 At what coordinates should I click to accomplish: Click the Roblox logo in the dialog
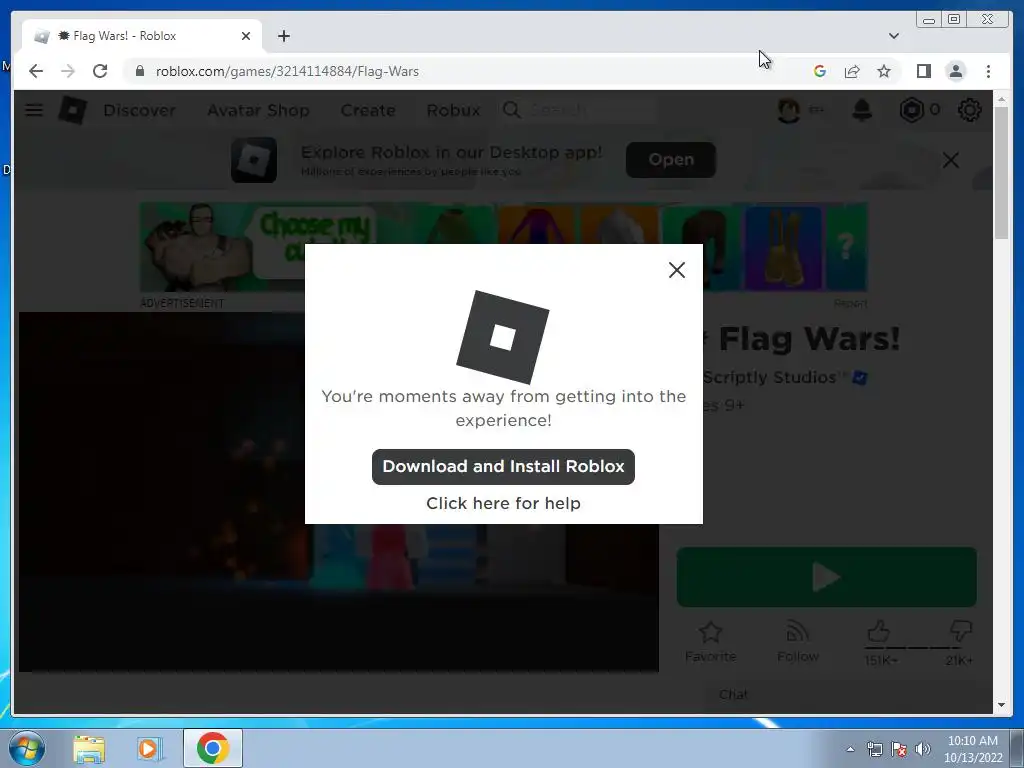(x=502, y=337)
